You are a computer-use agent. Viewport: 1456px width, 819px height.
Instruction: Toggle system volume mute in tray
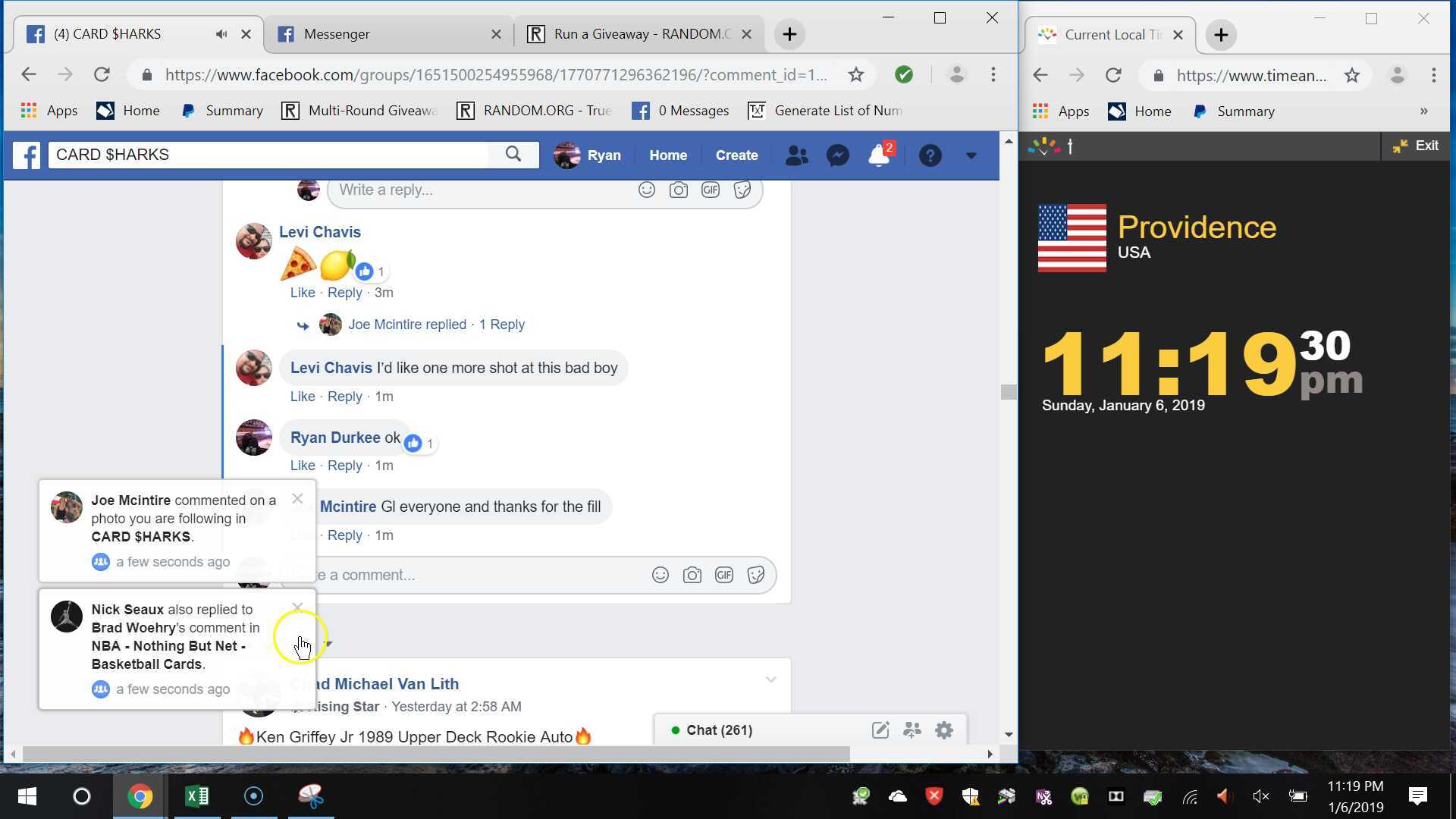tap(1260, 796)
